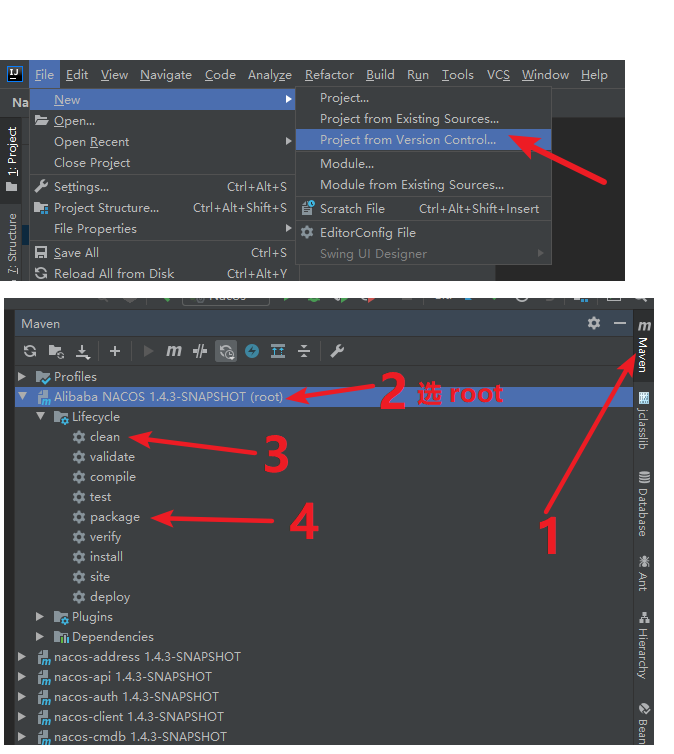Screen dimensions: 674x754
Task: Click Reload All from Disk entry
Action: (x=162, y=273)
